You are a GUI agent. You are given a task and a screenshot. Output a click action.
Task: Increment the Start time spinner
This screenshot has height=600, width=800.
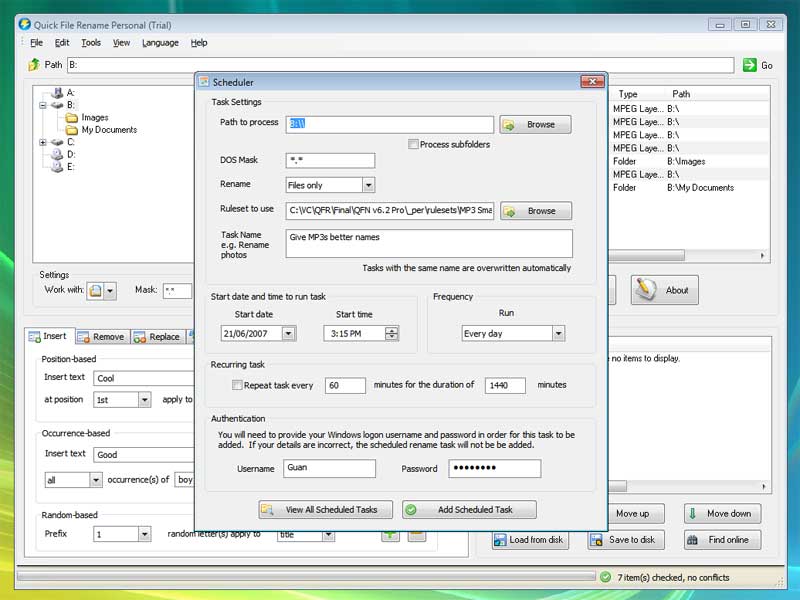(391, 330)
